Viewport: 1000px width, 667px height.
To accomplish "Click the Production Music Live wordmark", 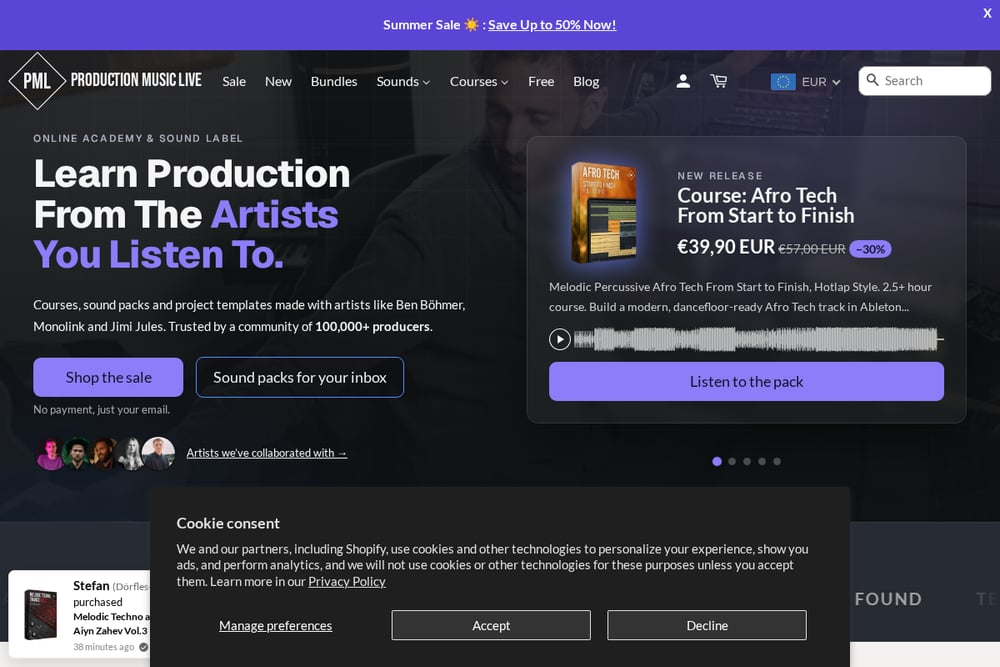I will click(x=136, y=80).
